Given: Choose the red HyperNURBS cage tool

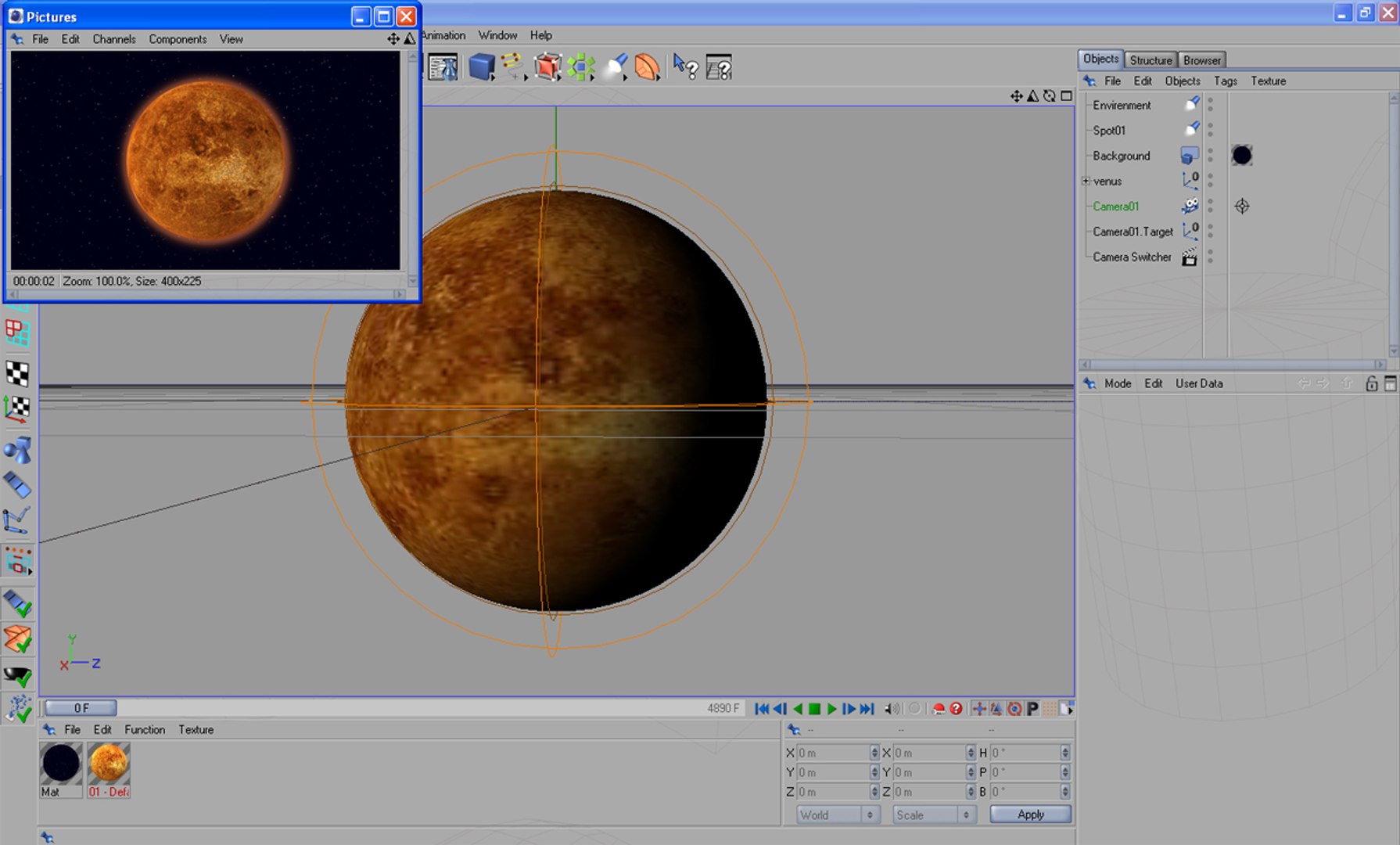Looking at the screenshot, I should point(547,67).
